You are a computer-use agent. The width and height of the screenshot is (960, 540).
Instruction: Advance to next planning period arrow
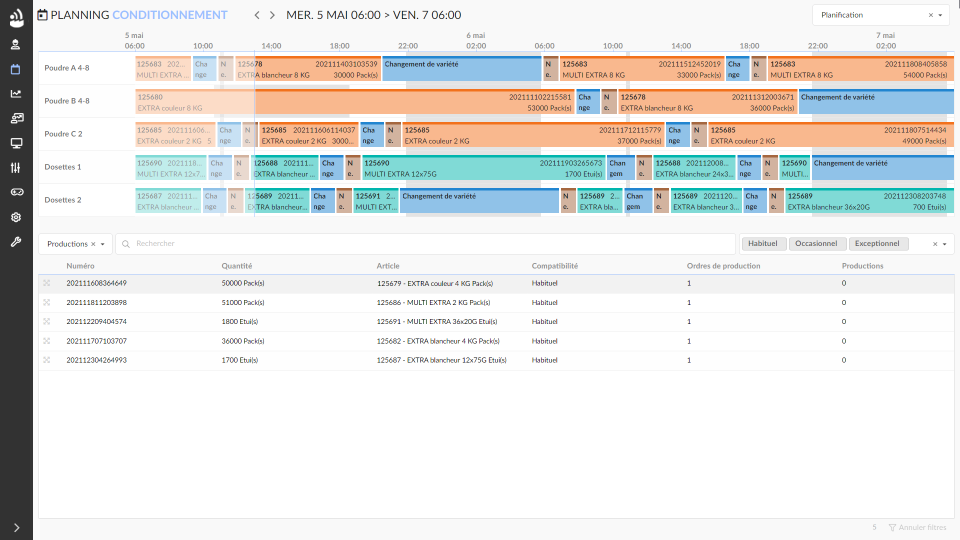click(x=272, y=15)
